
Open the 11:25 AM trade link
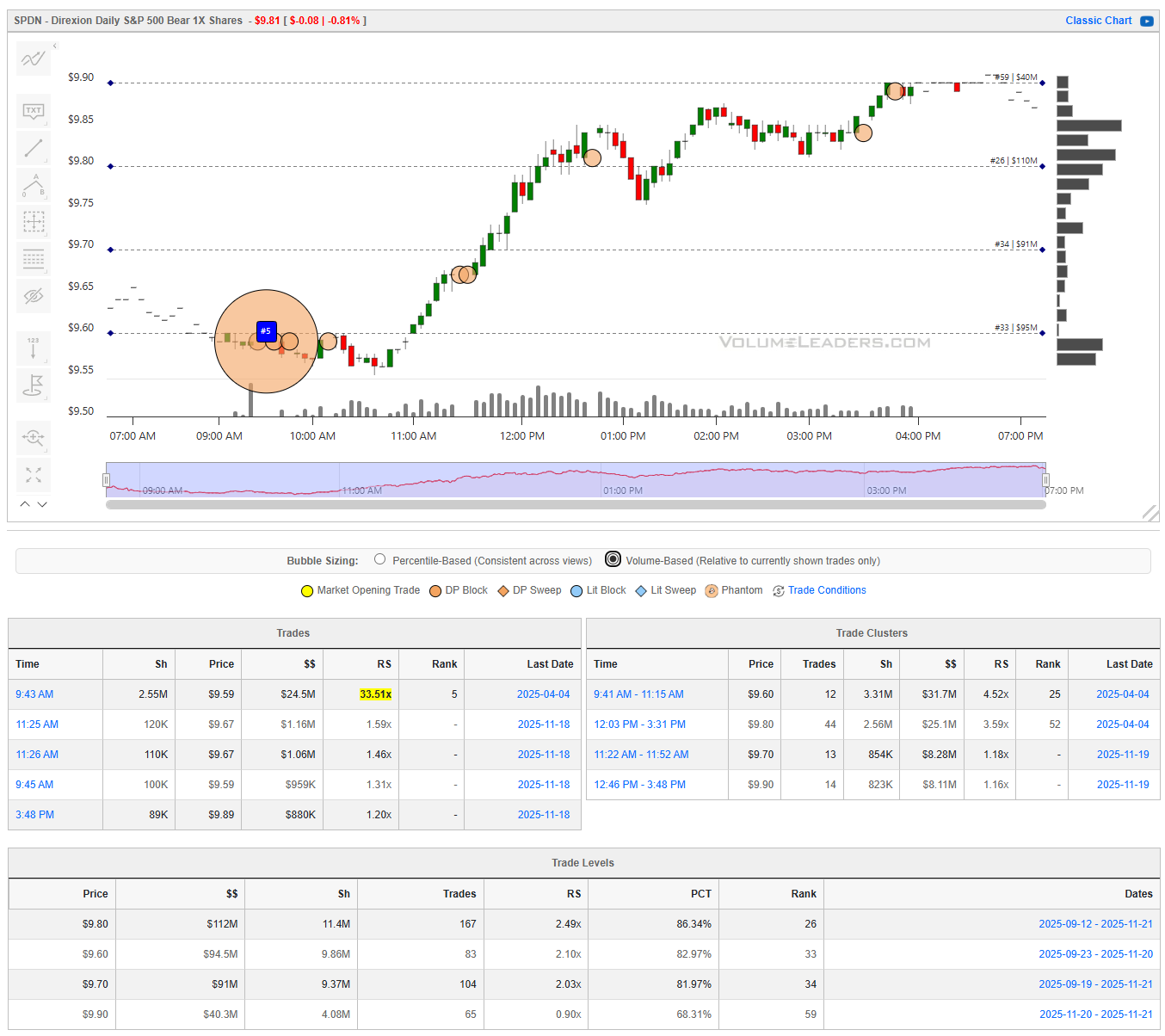click(37, 725)
